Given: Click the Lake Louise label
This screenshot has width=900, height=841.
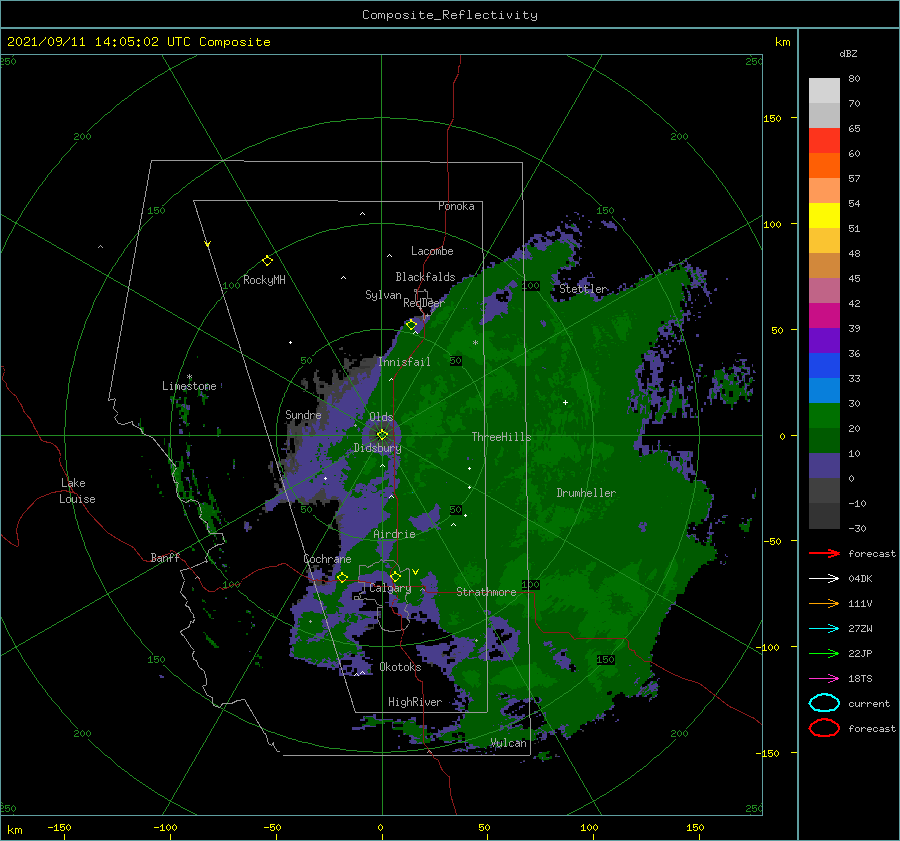Looking at the screenshot, I should [x=78, y=491].
